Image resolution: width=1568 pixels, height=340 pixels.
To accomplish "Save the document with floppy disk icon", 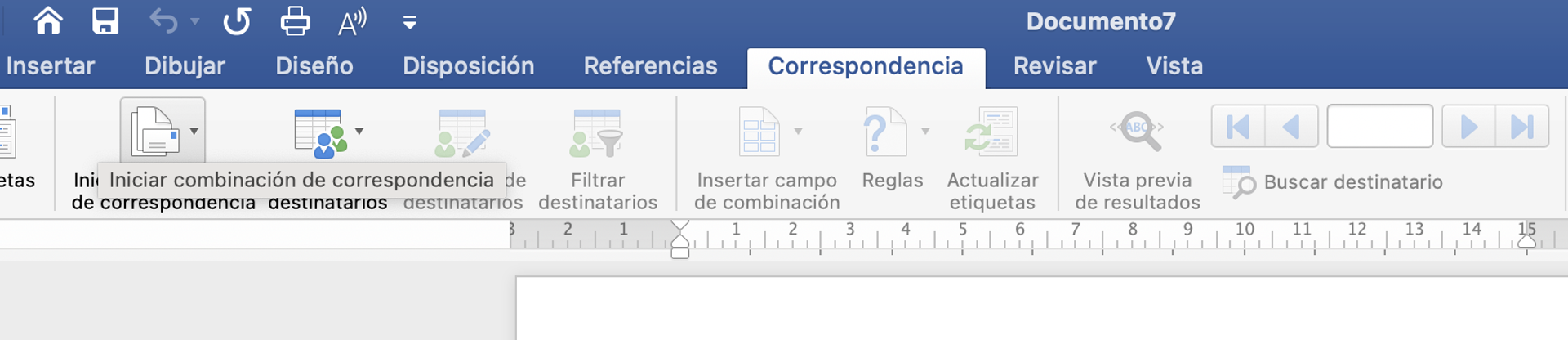I will point(105,20).
